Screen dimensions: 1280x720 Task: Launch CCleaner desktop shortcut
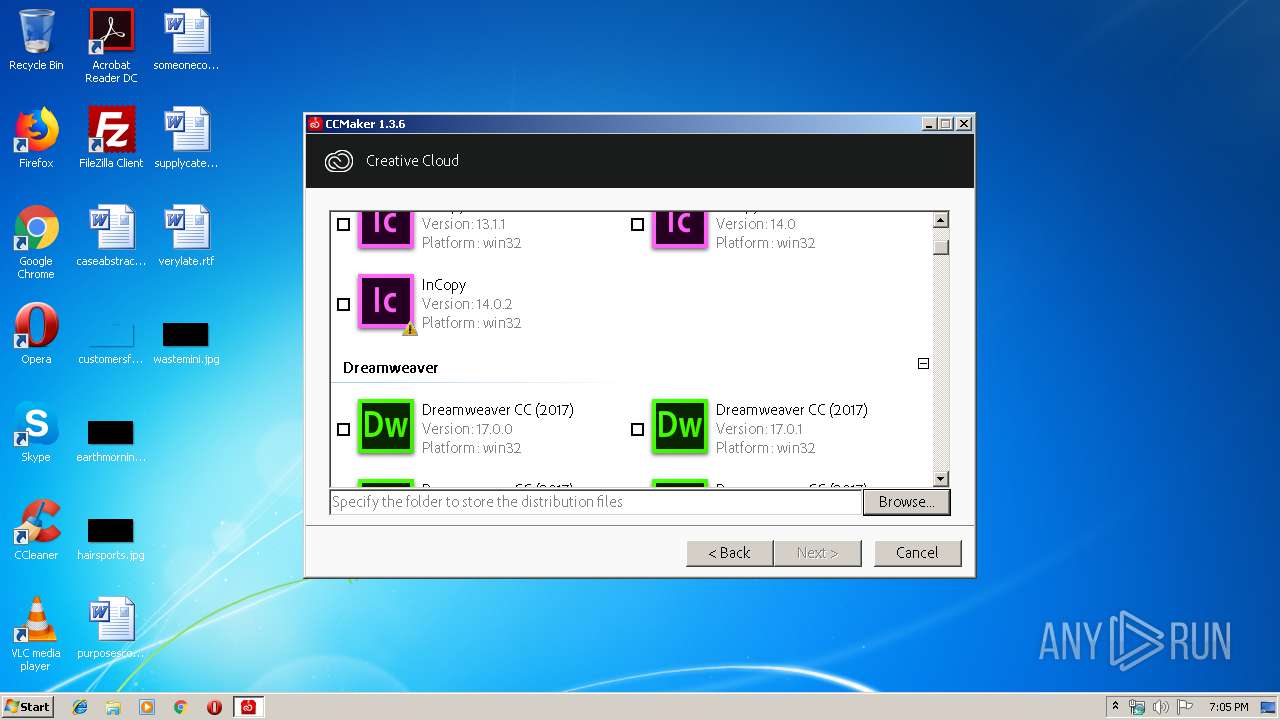click(36, 530)
